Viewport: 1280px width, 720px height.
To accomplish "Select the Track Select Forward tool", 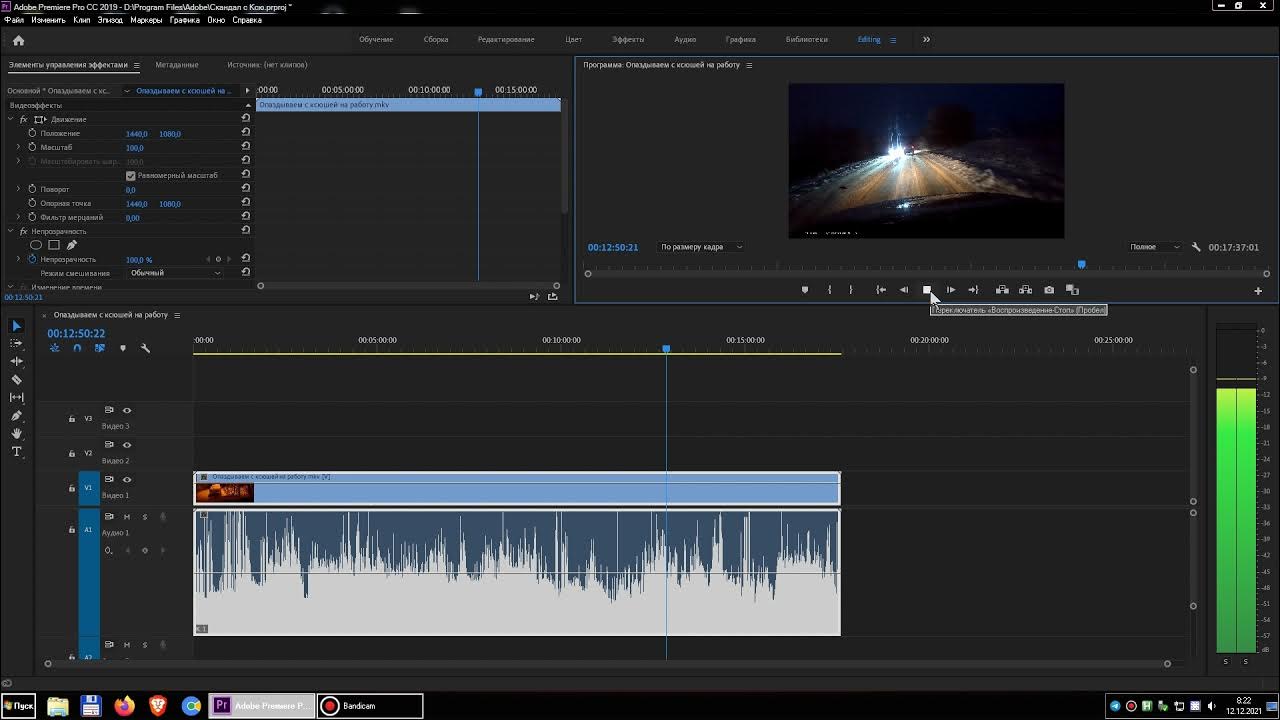I will 16,343.
